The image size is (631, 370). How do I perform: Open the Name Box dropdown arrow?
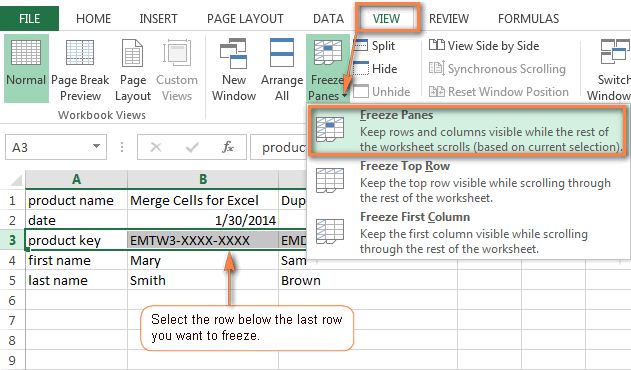coord(96,147)
